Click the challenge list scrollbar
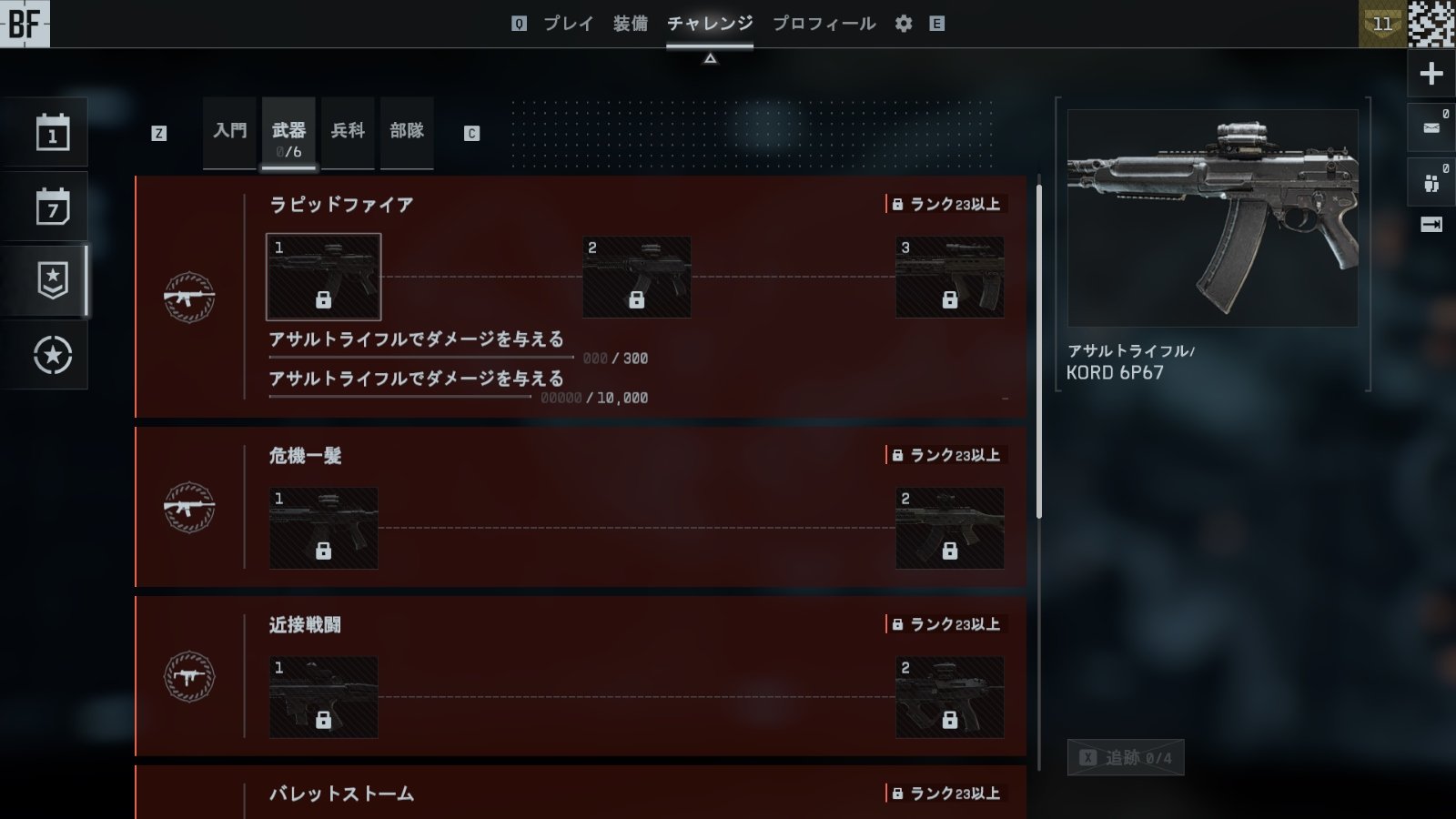This screenshot has height=819, width=1456. tap(1038, 351)
